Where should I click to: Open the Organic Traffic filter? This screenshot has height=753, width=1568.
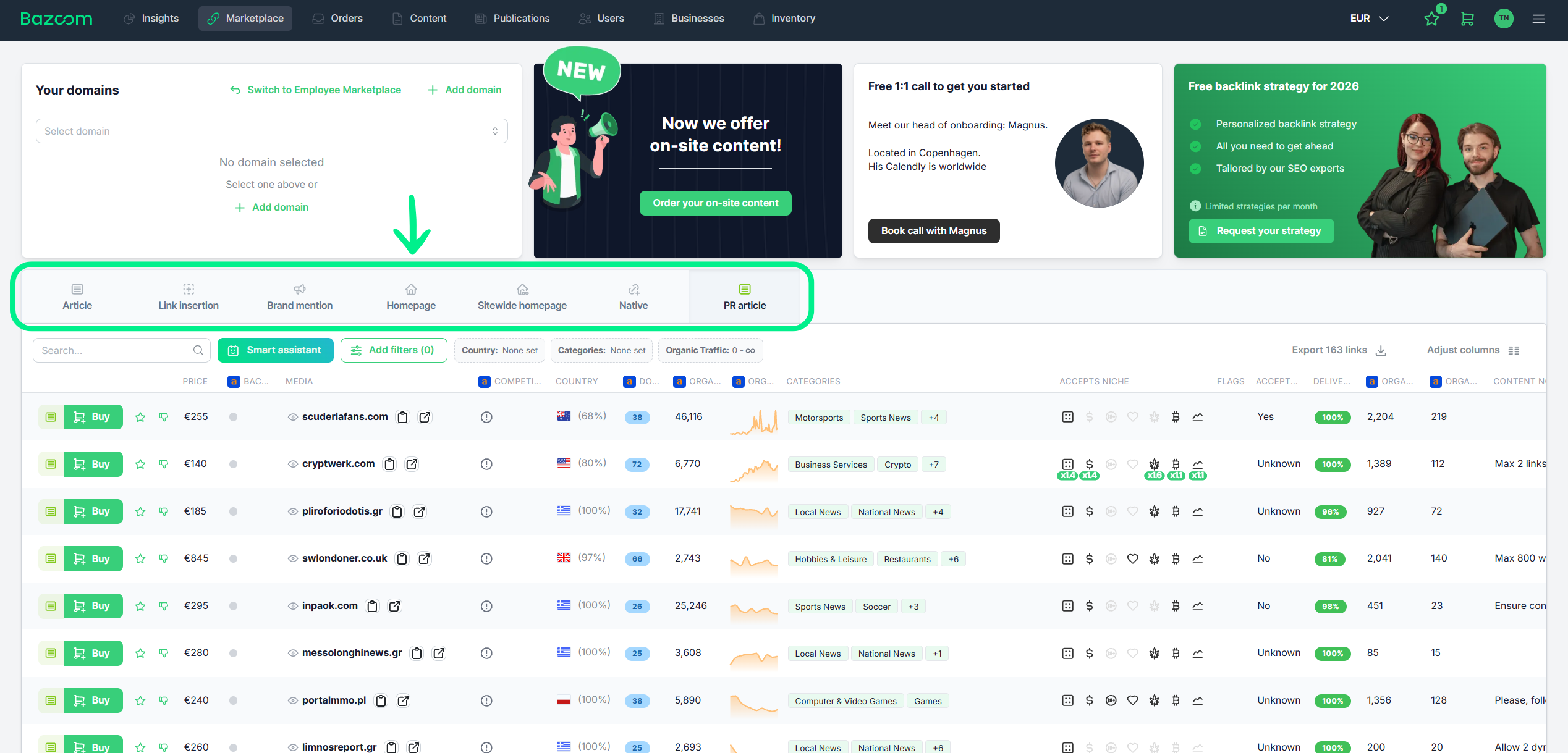tap(710, 350)
